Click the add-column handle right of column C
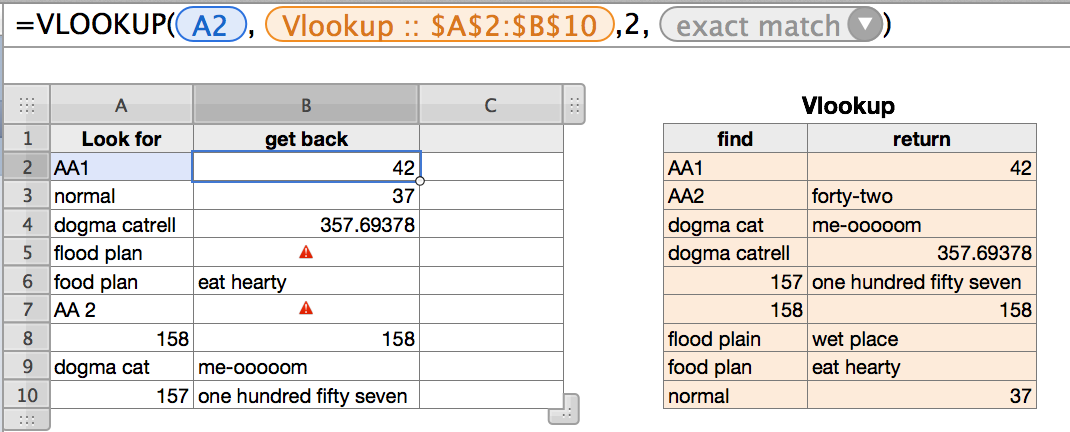This screenshot has height=432, width=1070. click(x=574, y=104)
